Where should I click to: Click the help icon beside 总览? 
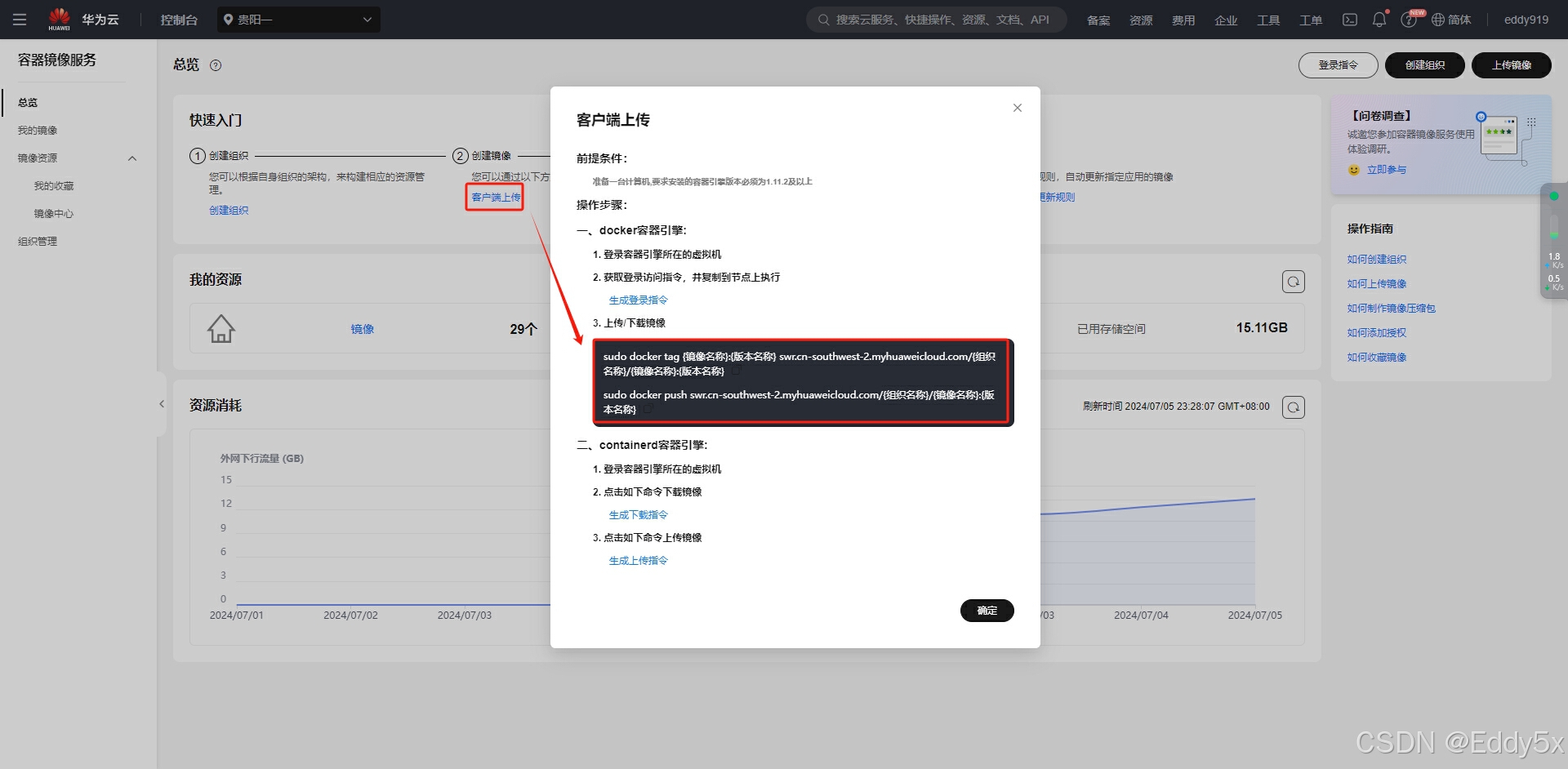tap(216, 65)
